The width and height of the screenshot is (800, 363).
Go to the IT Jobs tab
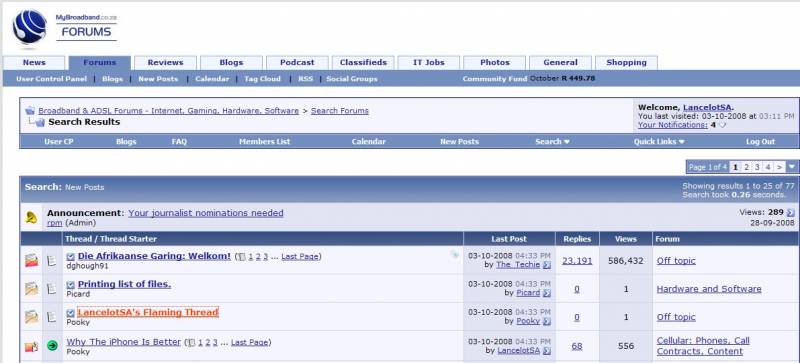(429, 62)
